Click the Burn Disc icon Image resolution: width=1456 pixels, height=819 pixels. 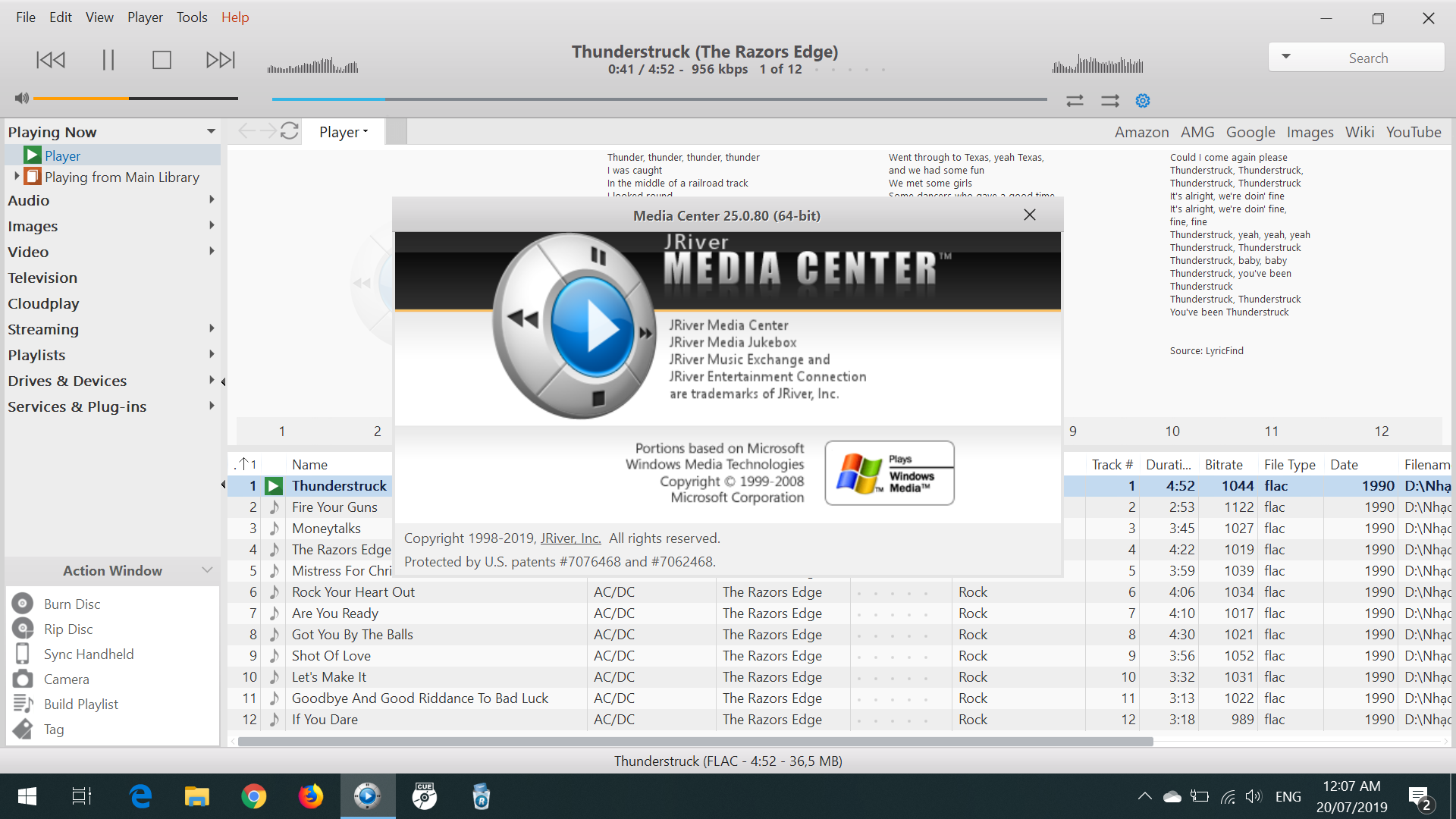pyautogui.click(x=23, y=604)
